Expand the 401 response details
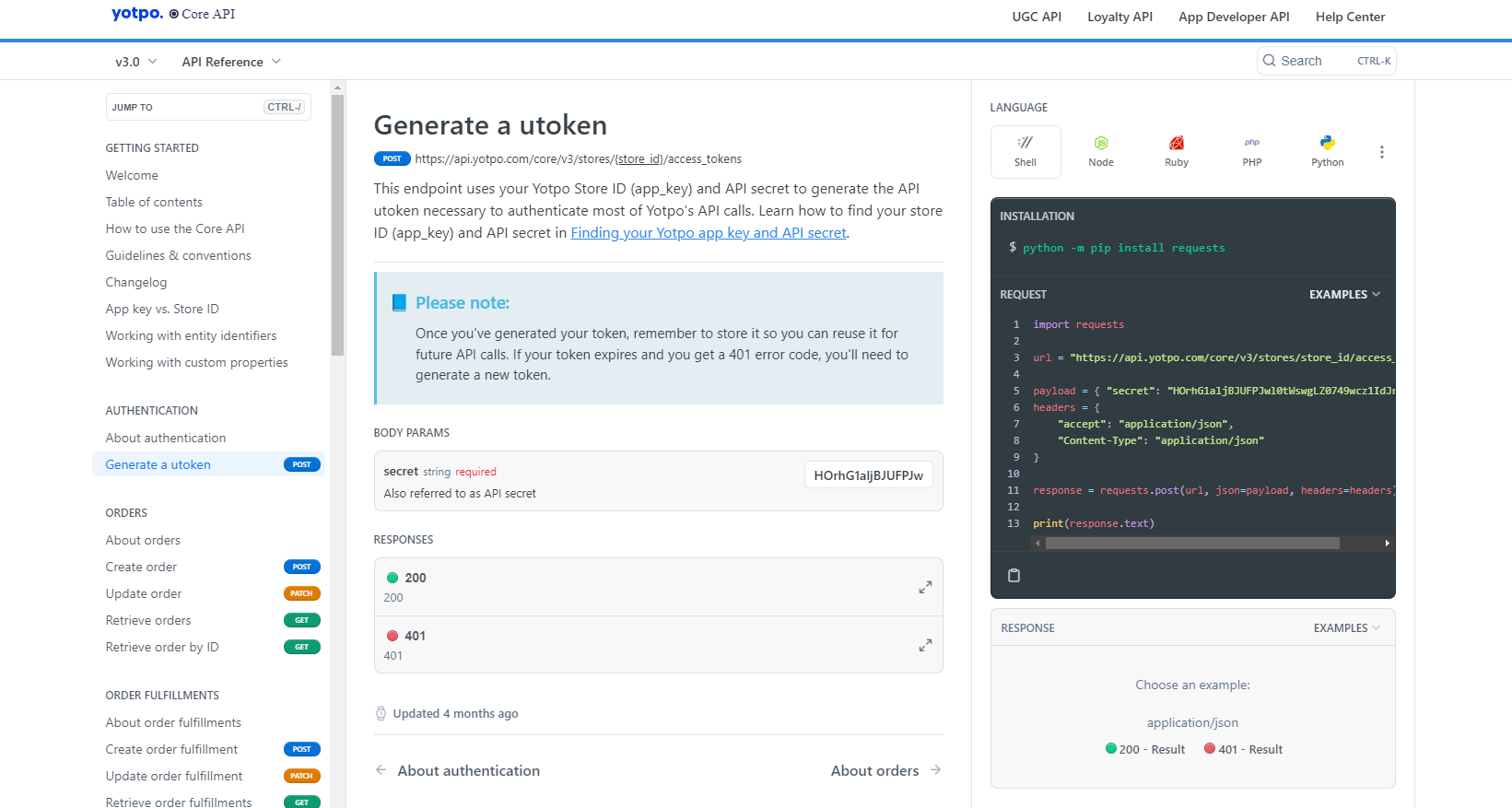Image resolution: width=1512 pixels, height=808 pixels. coord(925,645)
